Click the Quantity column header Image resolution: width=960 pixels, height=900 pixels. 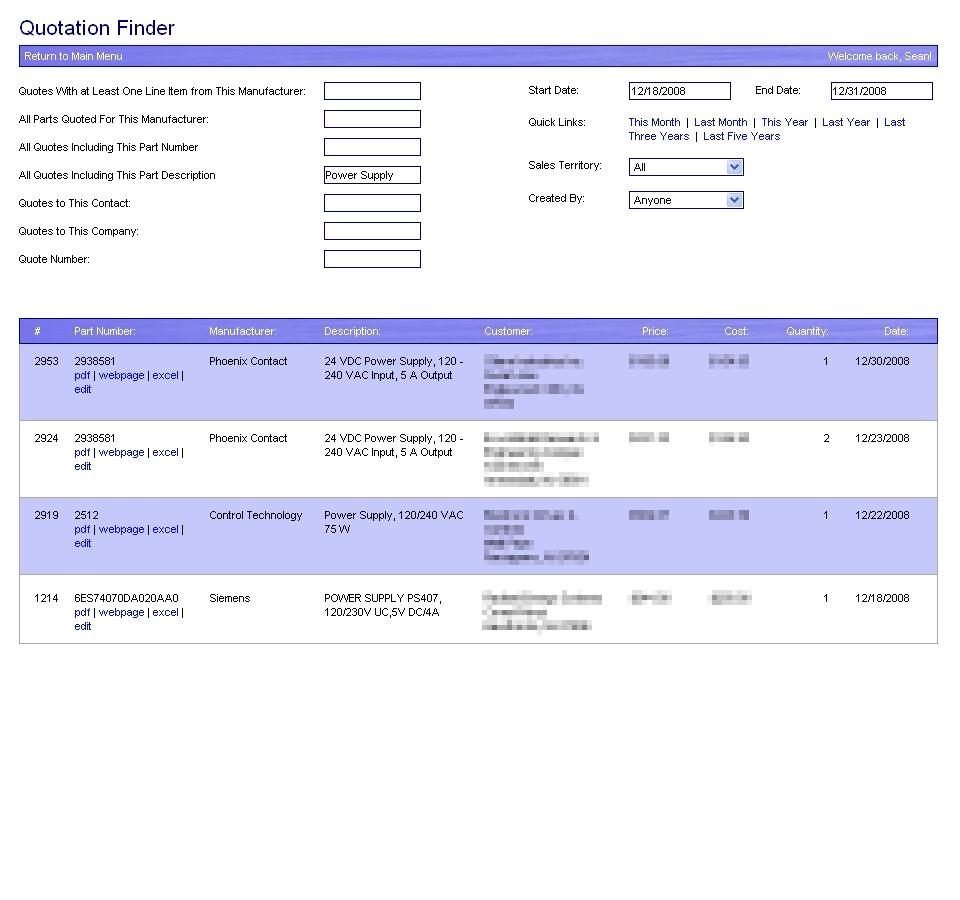(807, 331)
